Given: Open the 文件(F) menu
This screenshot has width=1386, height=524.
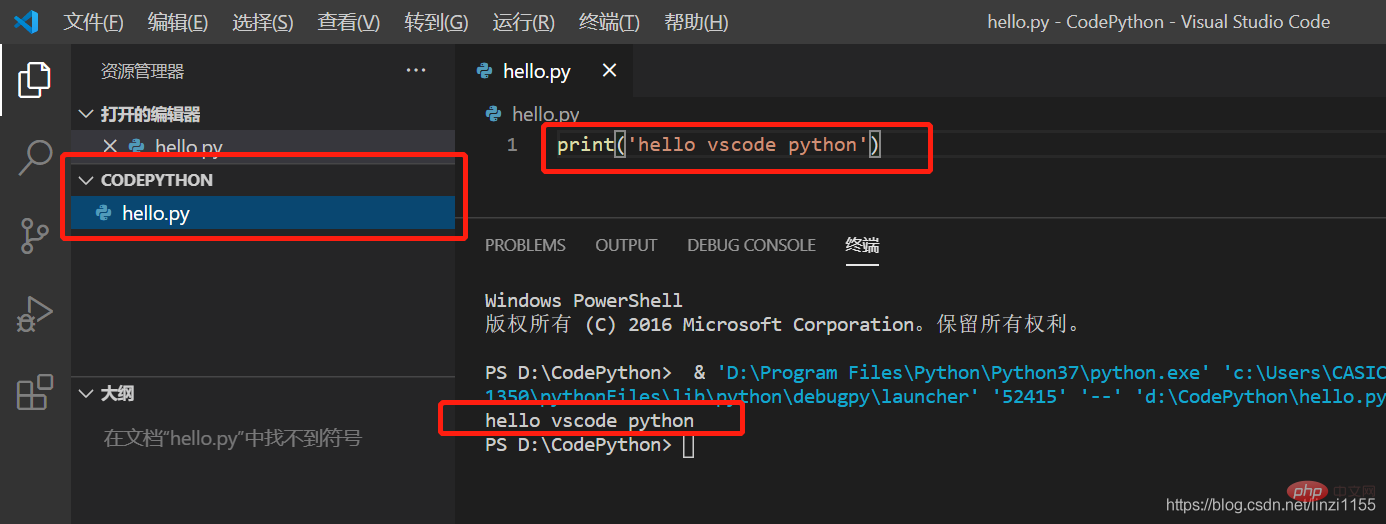Looking at the screenshot, I should 93,22.
